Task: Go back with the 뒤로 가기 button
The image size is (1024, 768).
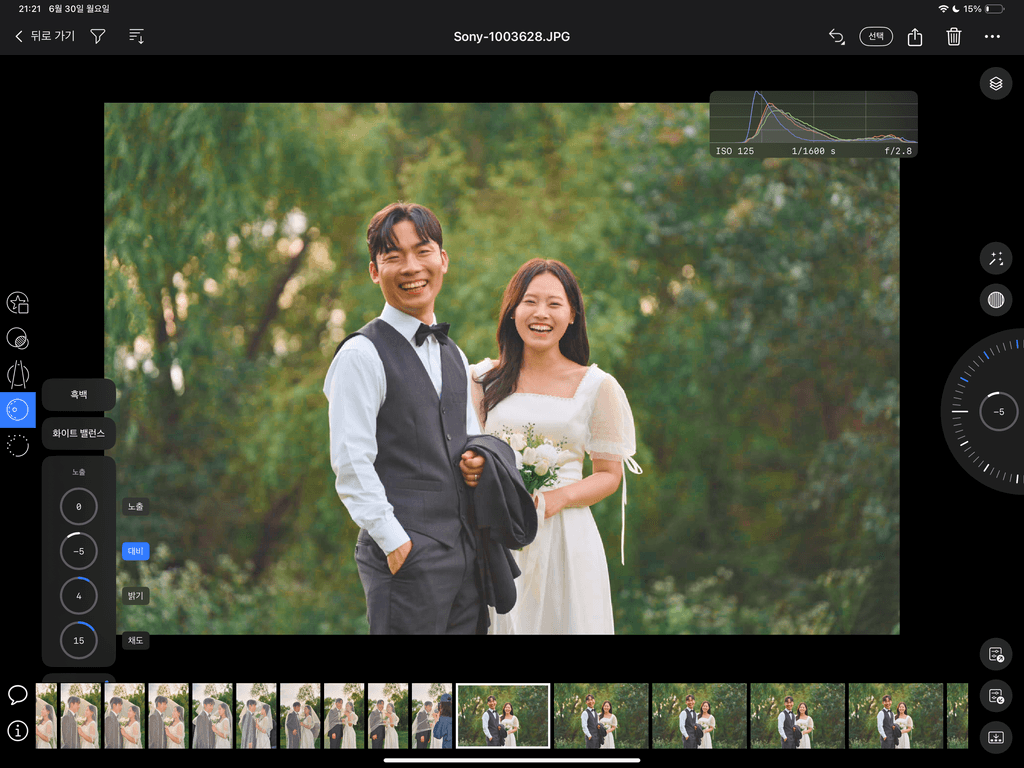Action: tap(45, 36)
